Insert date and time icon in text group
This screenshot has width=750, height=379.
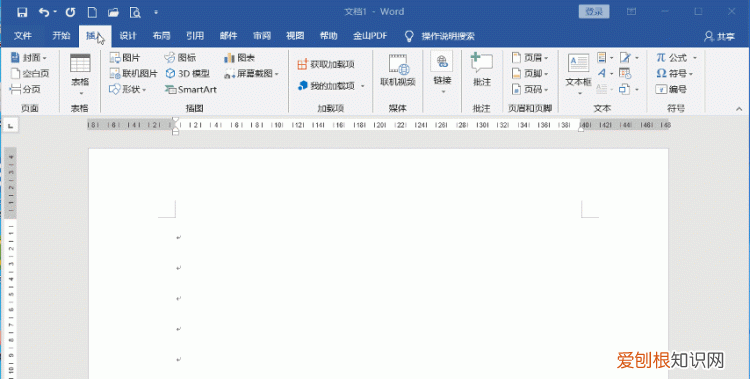(625, 73)
